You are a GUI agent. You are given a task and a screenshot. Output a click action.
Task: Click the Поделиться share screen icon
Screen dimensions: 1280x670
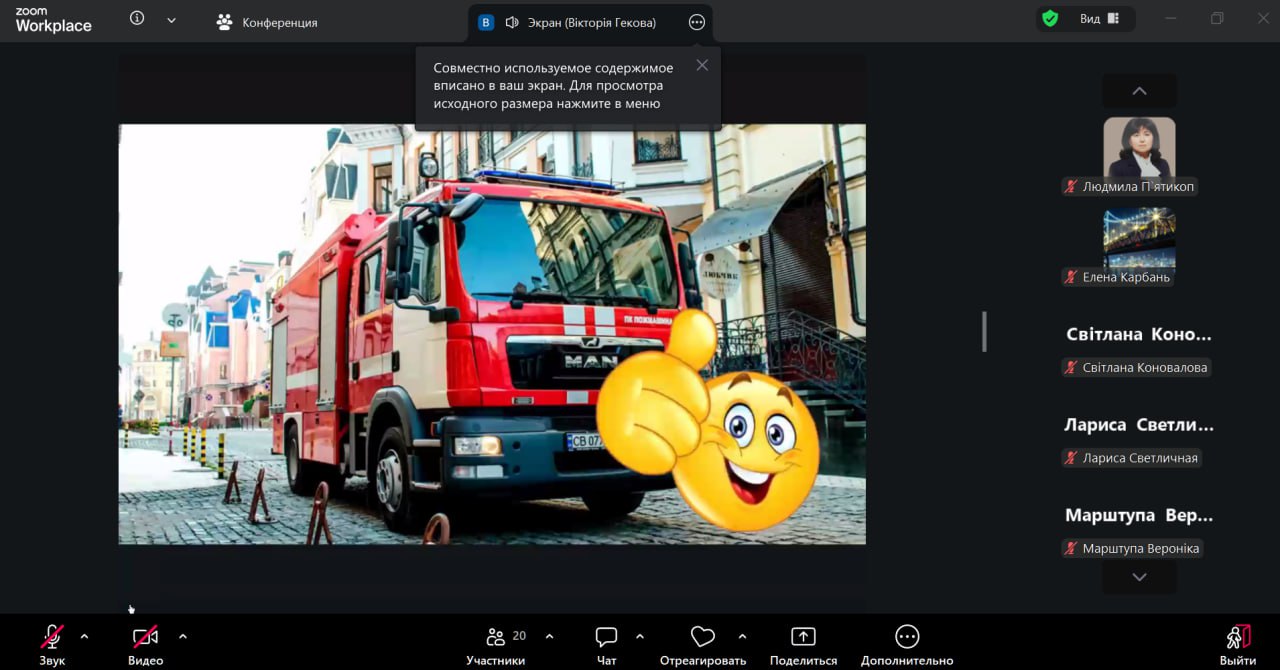click(803, 637)
